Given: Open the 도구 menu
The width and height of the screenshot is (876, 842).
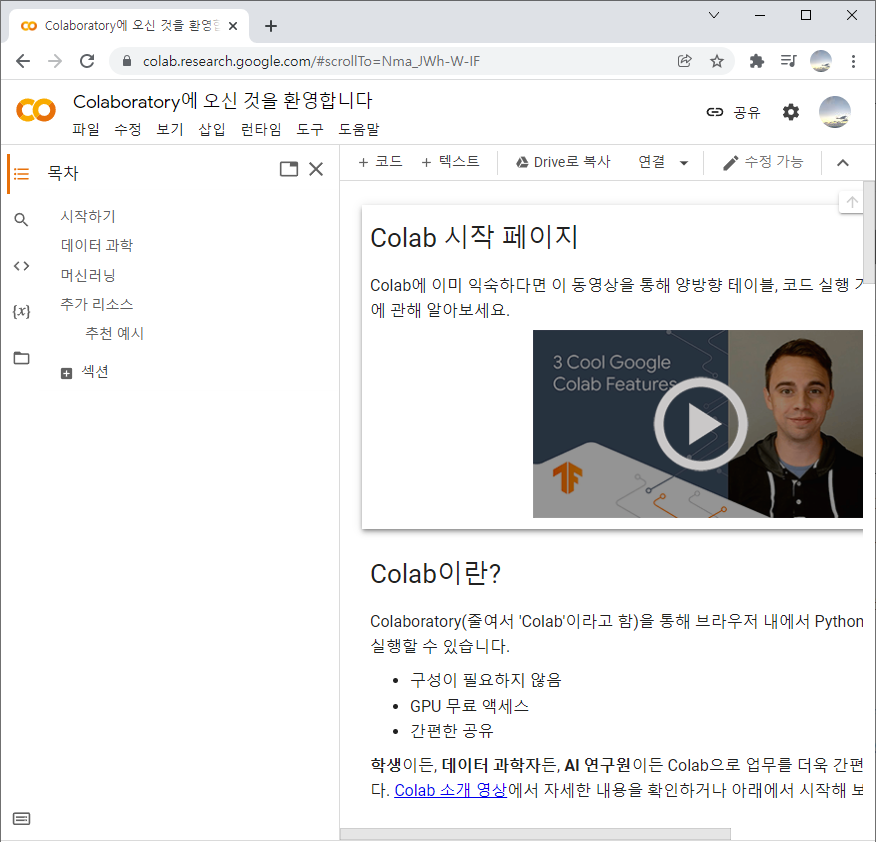Looking at the screenshot, I should 310,129.
